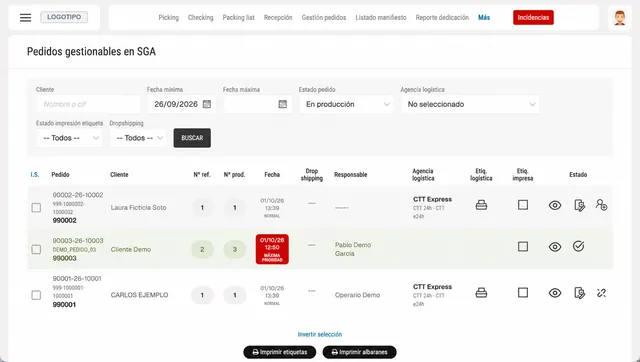
Task: View details of CARLOS EJEMPLO order
Action: (x=555, y=293)
